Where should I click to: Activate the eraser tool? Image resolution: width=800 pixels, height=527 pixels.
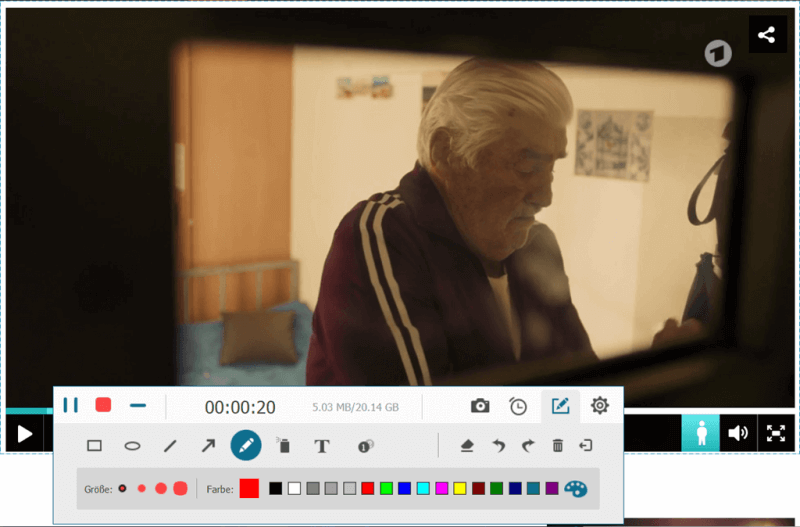(x=466, y=446)
